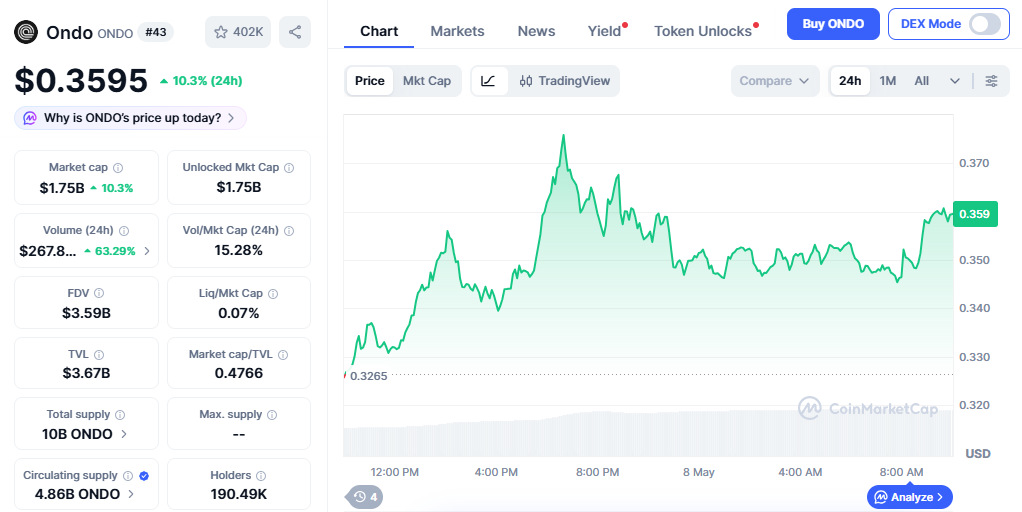The image size is (1022, 512).
Task: Open "Why is ONDO's price up today?"
Action: click(130, 118)
